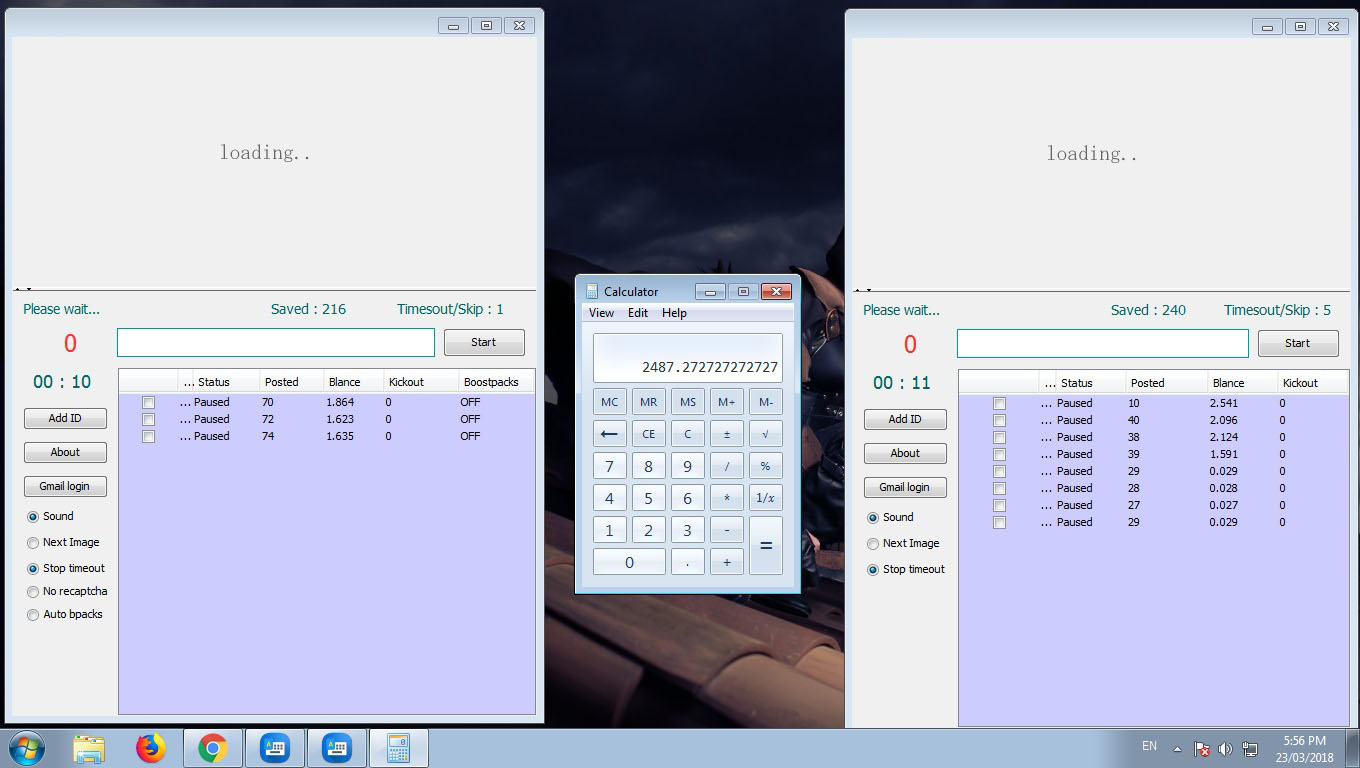The image size is (1360, 768).
Task: Check the right window row with balance 2.096
Action: 999,420
